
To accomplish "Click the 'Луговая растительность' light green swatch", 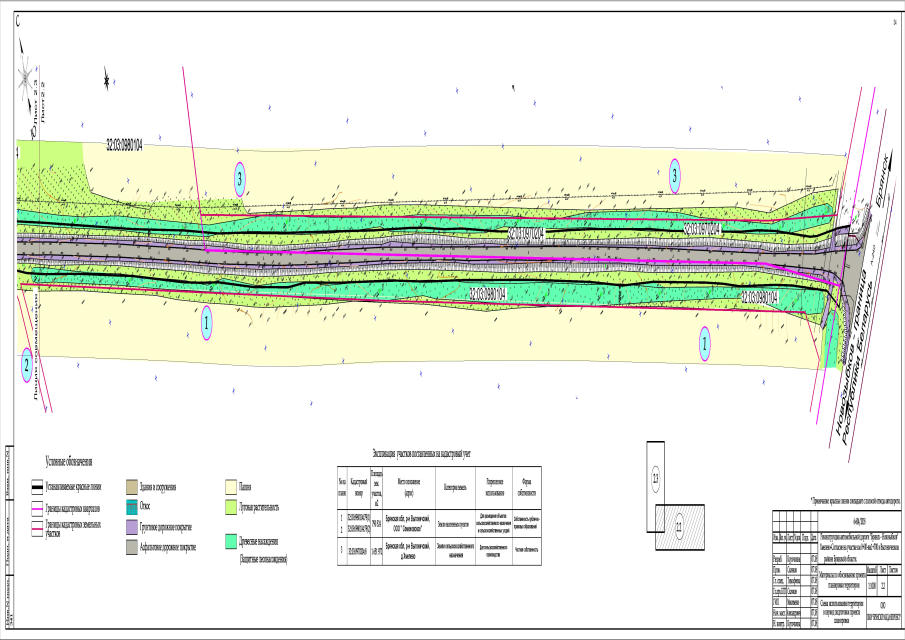I will pos(230,507).
